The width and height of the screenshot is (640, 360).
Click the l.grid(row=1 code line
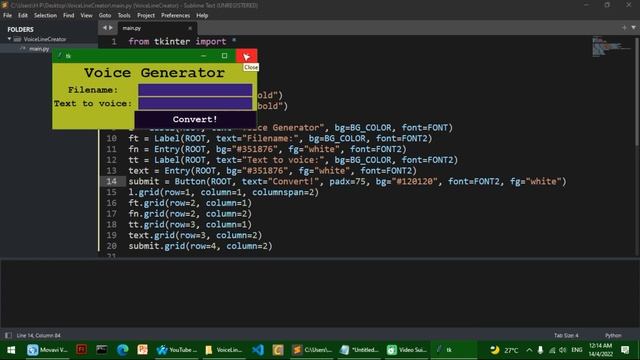pos(223,192)
